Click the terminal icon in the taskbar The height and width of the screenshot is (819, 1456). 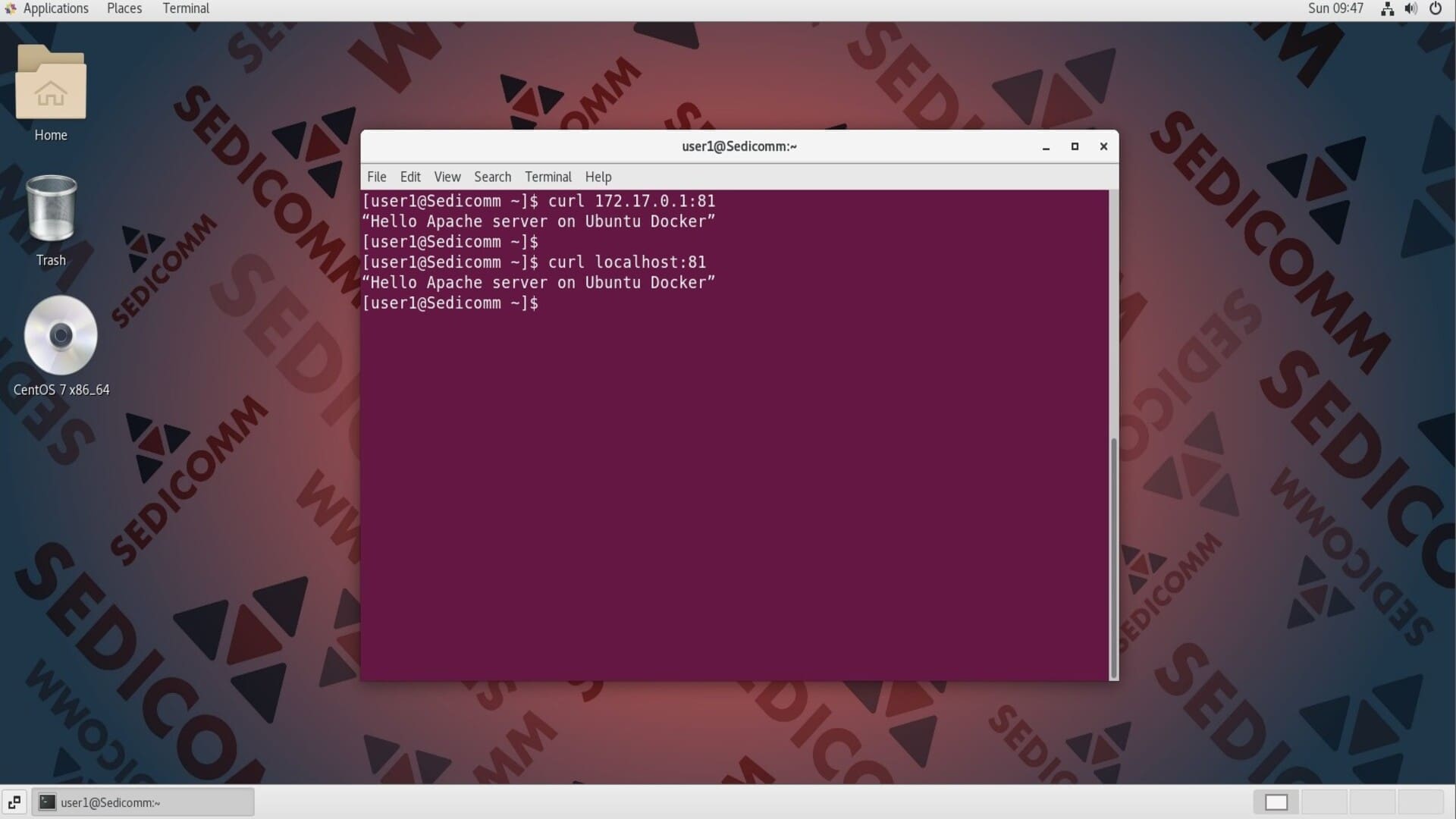click(x=47, y=802)
